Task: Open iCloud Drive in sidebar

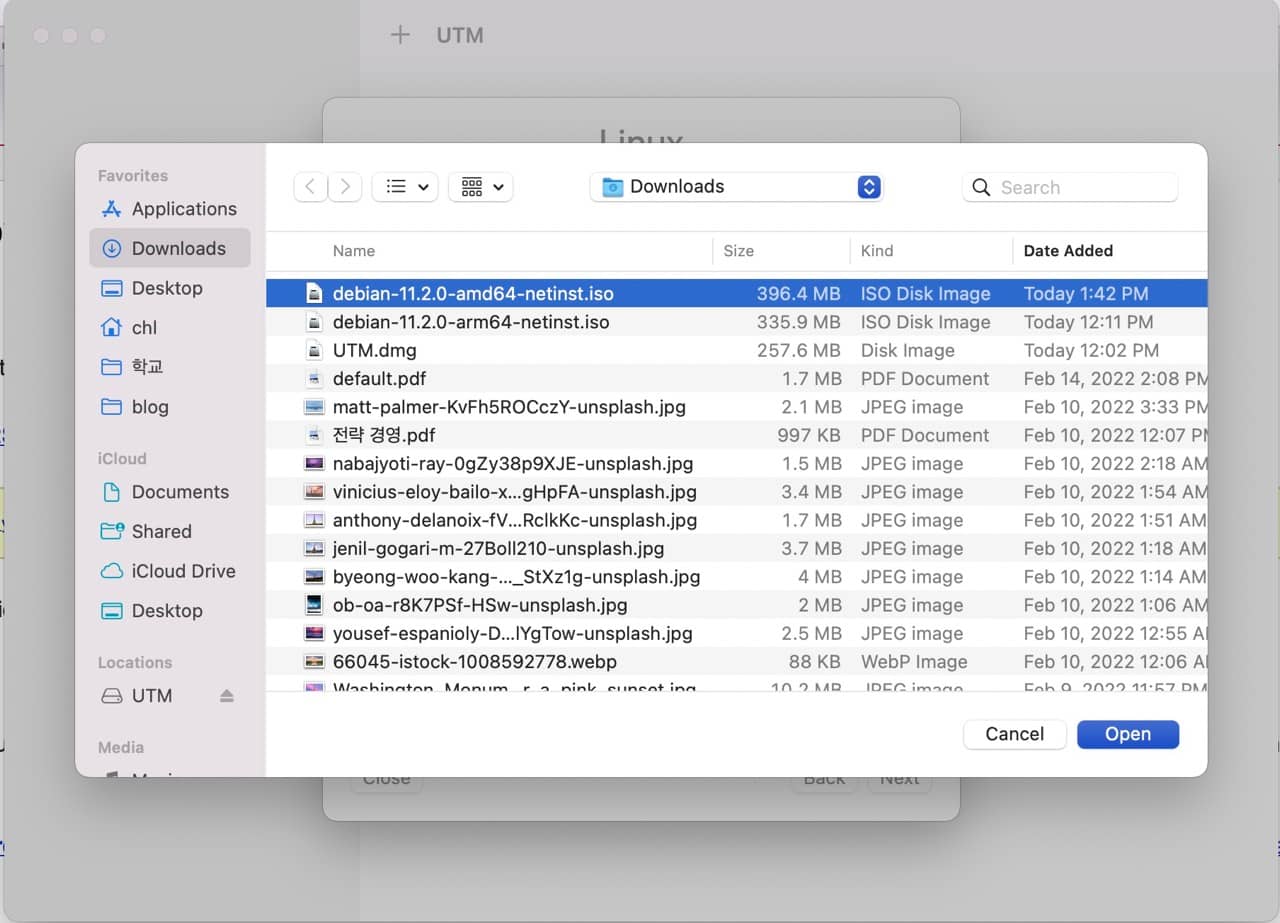Action: (170, 571)
